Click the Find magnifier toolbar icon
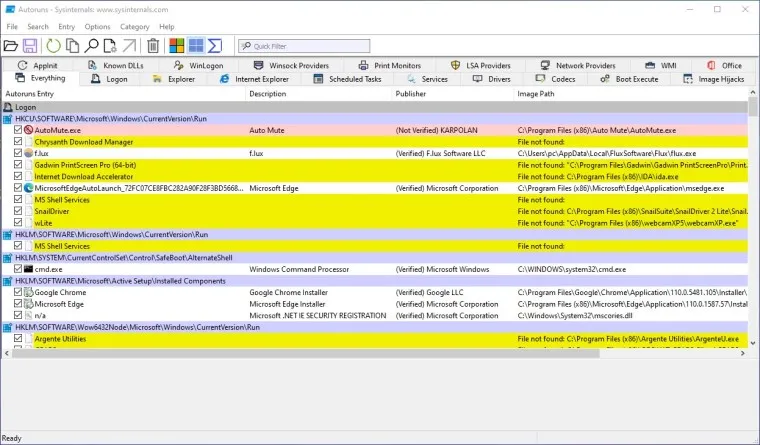The height and width of the screenshot is (445, 760). tap(91, 46)
